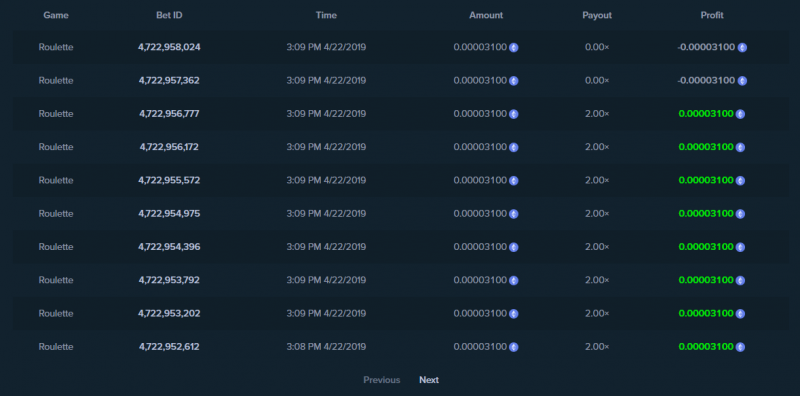The width and height of the screenshot is (800, 396).
Task: Open bet ID 4,722,954,975
Action: click(169, 213)
